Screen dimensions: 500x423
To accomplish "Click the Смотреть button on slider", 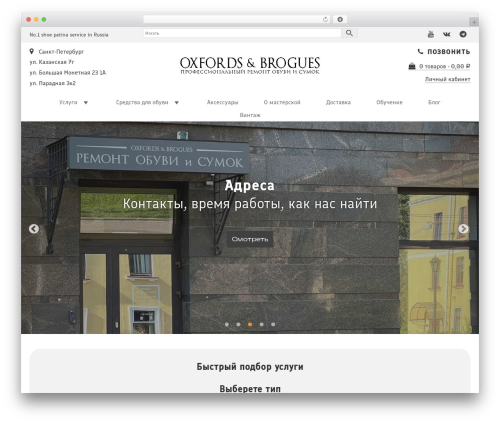I will 250,239.
